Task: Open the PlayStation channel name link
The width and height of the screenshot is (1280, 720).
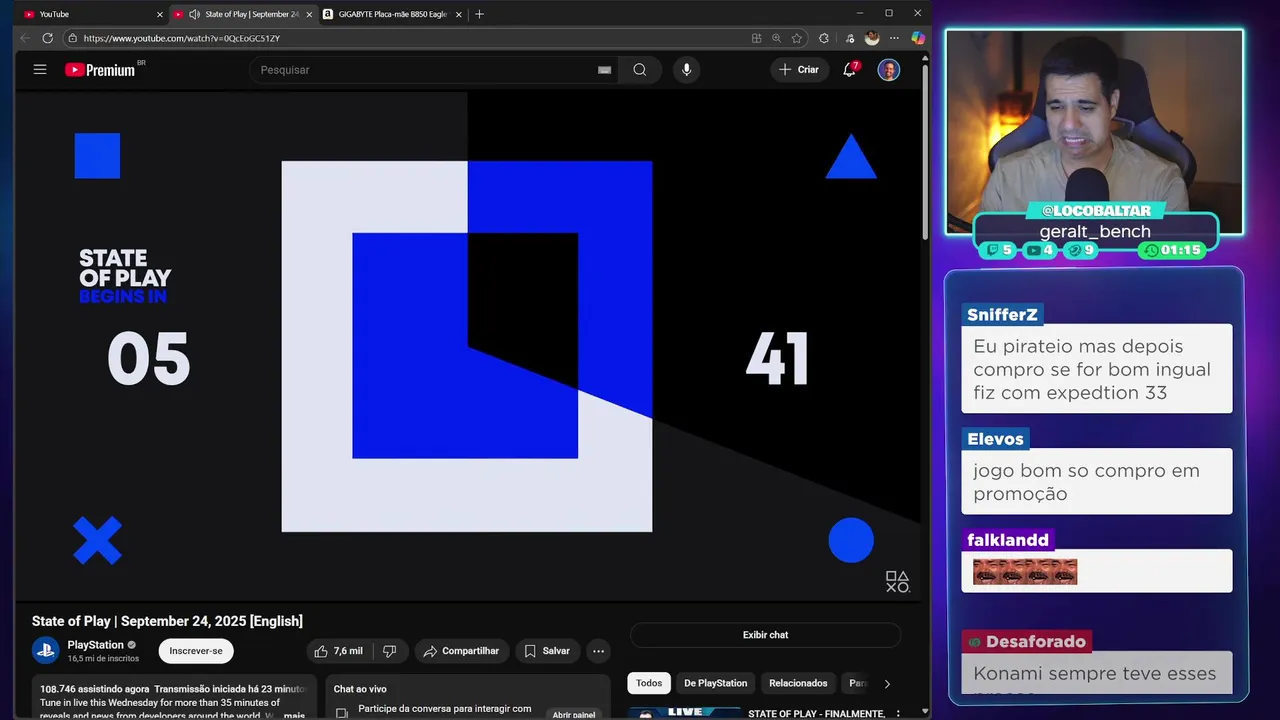Action: pyautogui.click(x=96, y=645)
